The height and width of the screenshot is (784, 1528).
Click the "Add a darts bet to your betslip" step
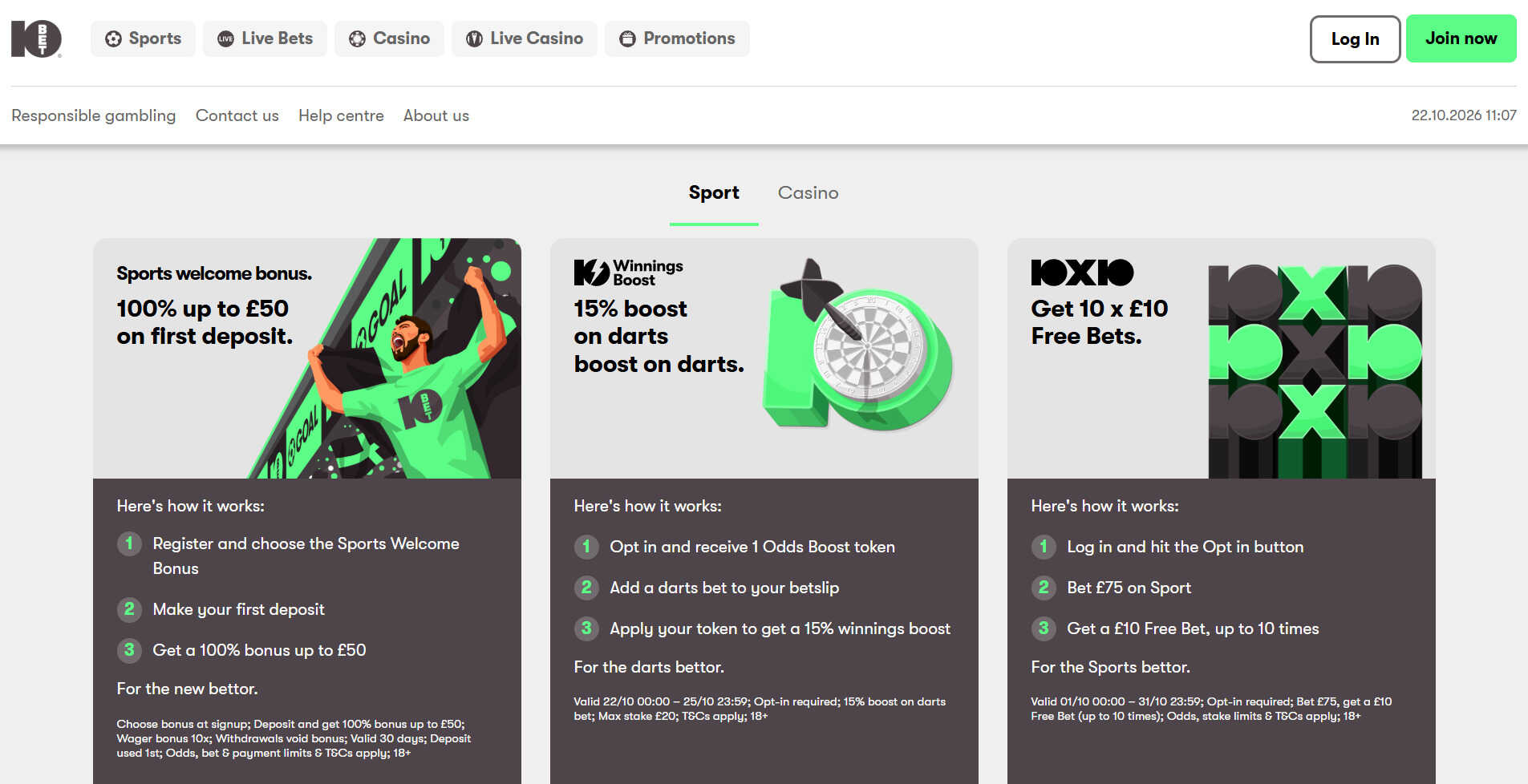tap(724, 588)
